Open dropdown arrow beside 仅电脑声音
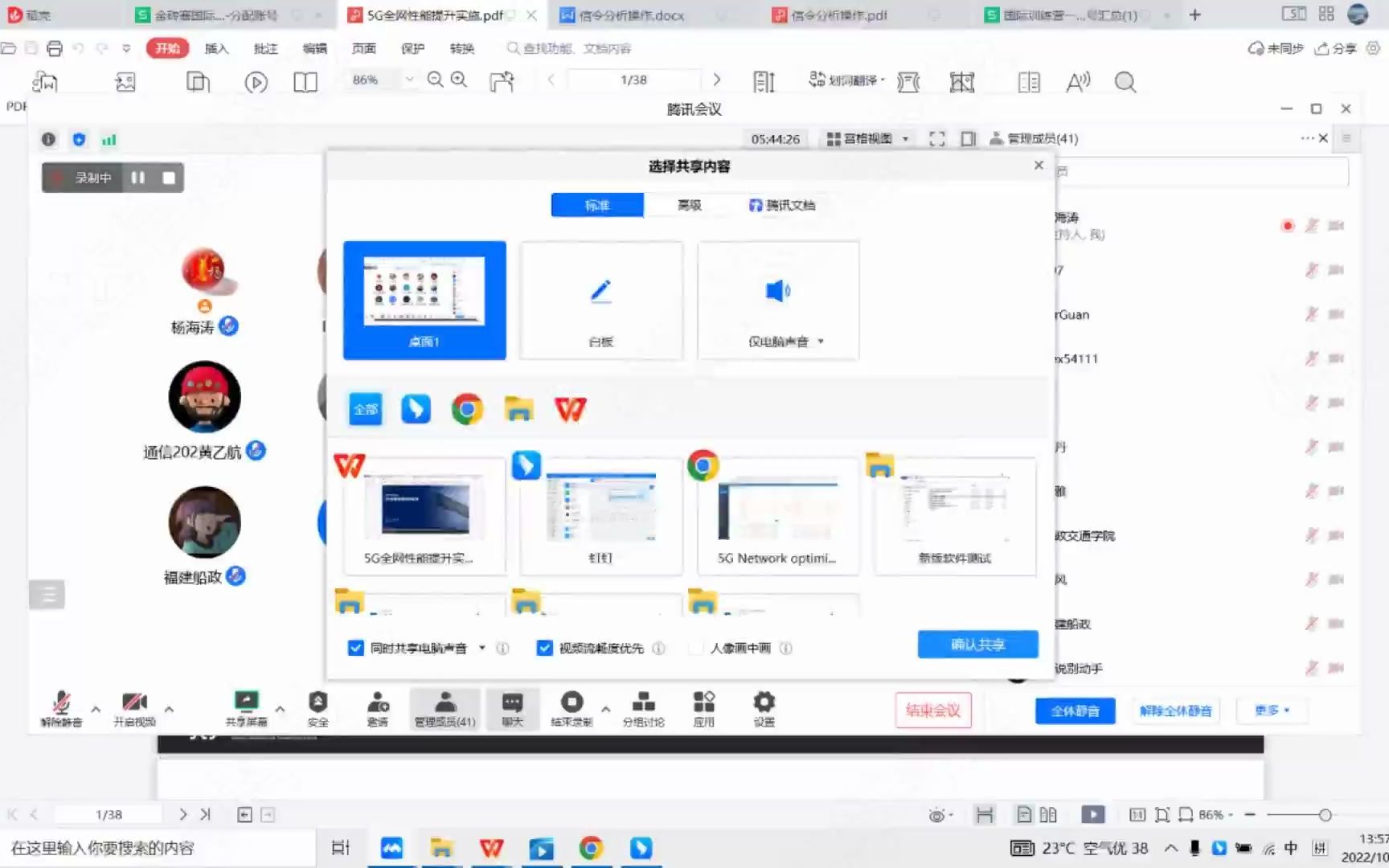1389x868 pixels. [821, 342]
